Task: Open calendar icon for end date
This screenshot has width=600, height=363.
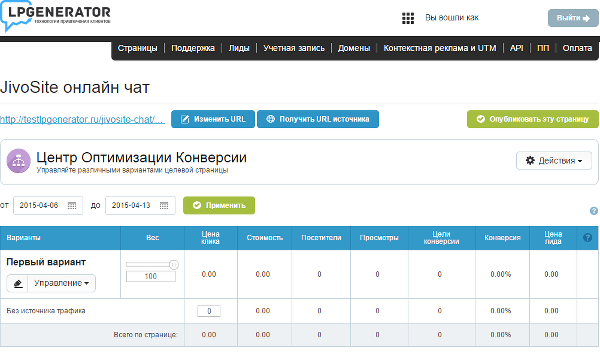Action: (164, 205)
